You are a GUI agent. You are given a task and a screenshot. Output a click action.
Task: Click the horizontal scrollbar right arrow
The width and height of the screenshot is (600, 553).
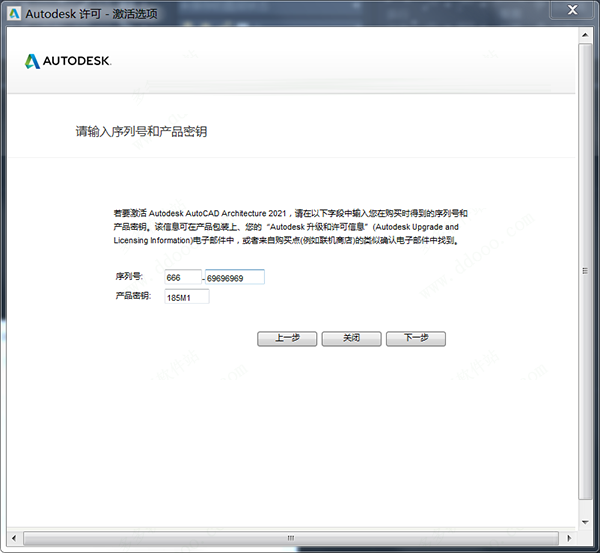569,538
